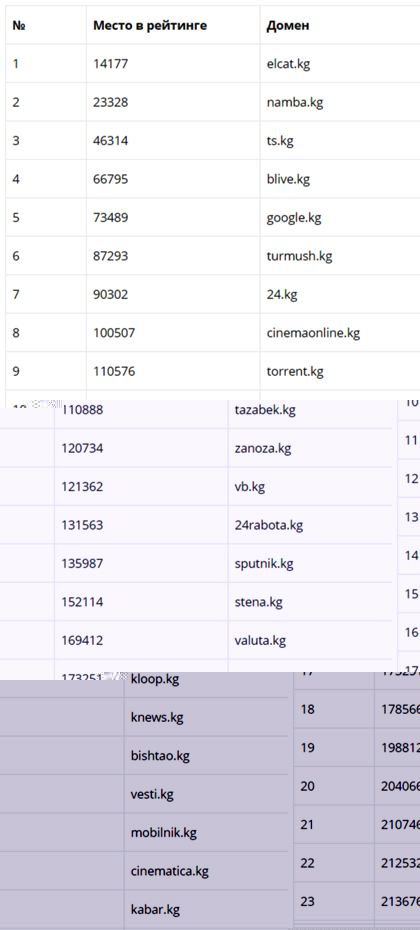Click rank value 66795
The image size is (420, 930).
110,179
